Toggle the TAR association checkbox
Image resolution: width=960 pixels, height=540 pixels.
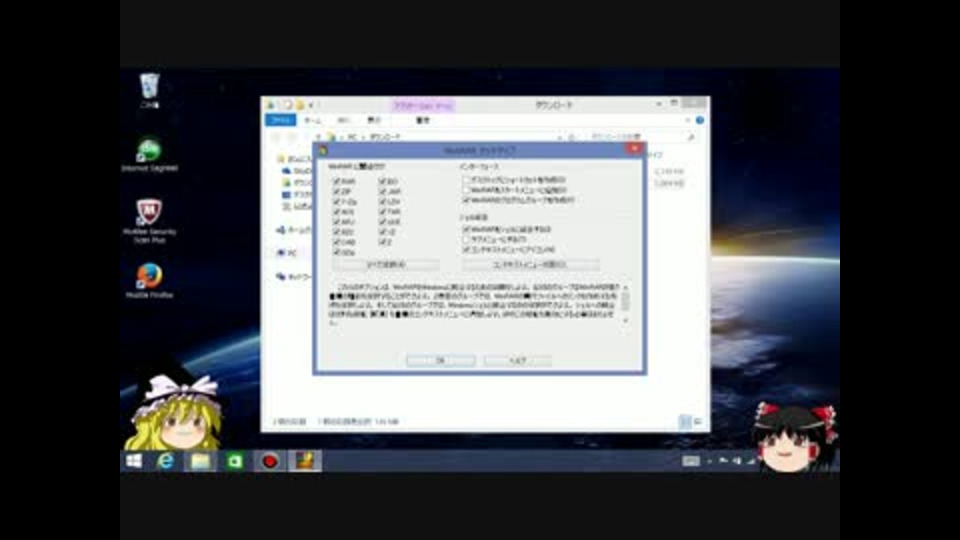point(383,212)
